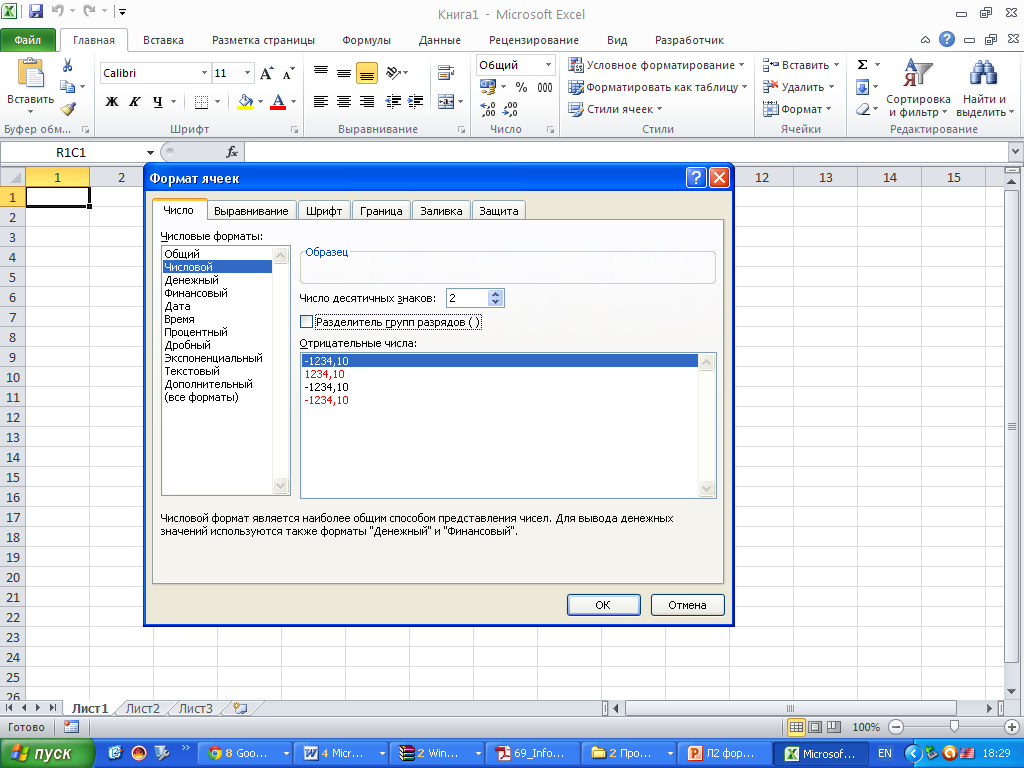
Task: Click the Borders icon
Action: point(201,101)
